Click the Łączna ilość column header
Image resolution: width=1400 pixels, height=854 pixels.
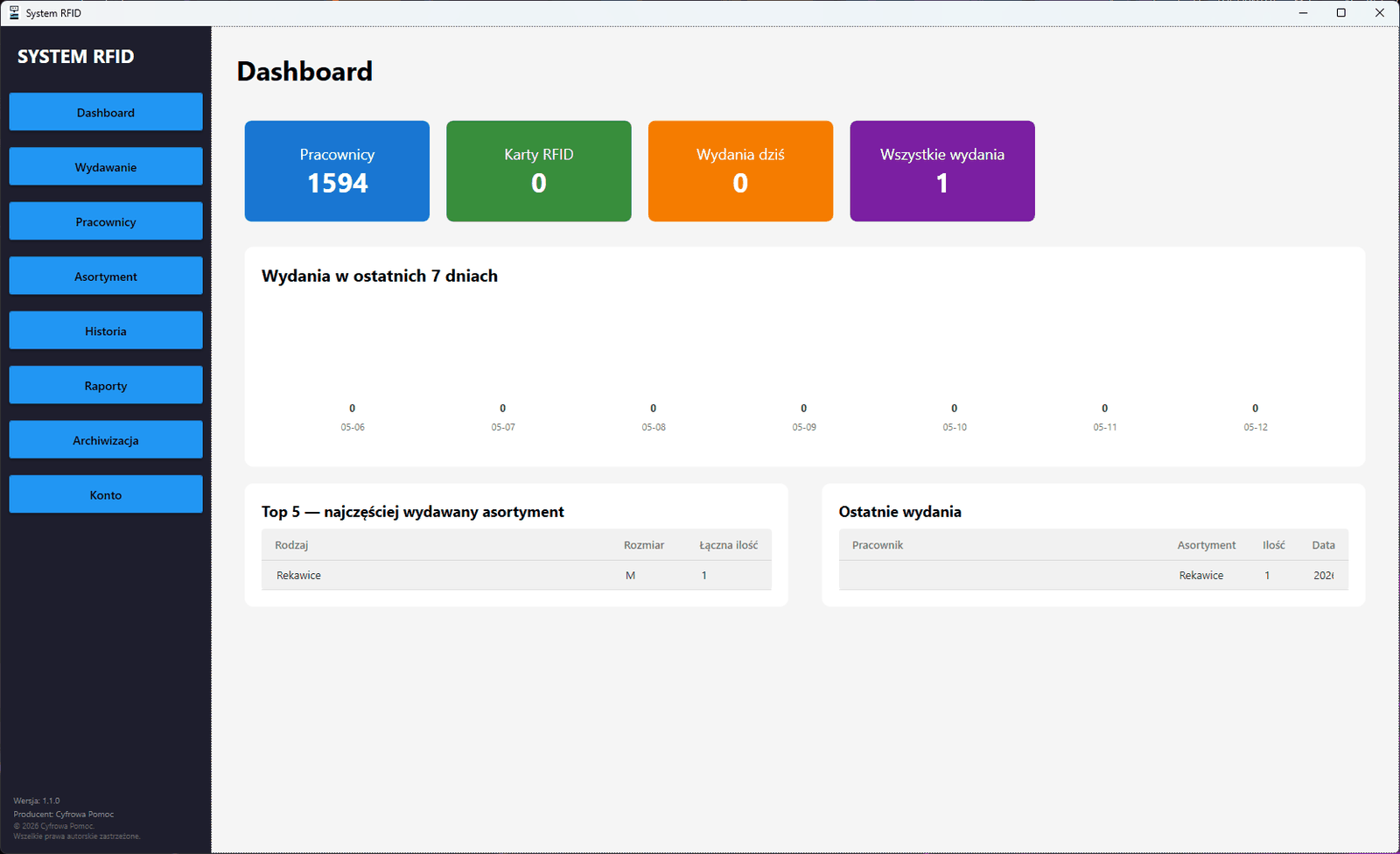pyautogui.click(x=729, y=545)
